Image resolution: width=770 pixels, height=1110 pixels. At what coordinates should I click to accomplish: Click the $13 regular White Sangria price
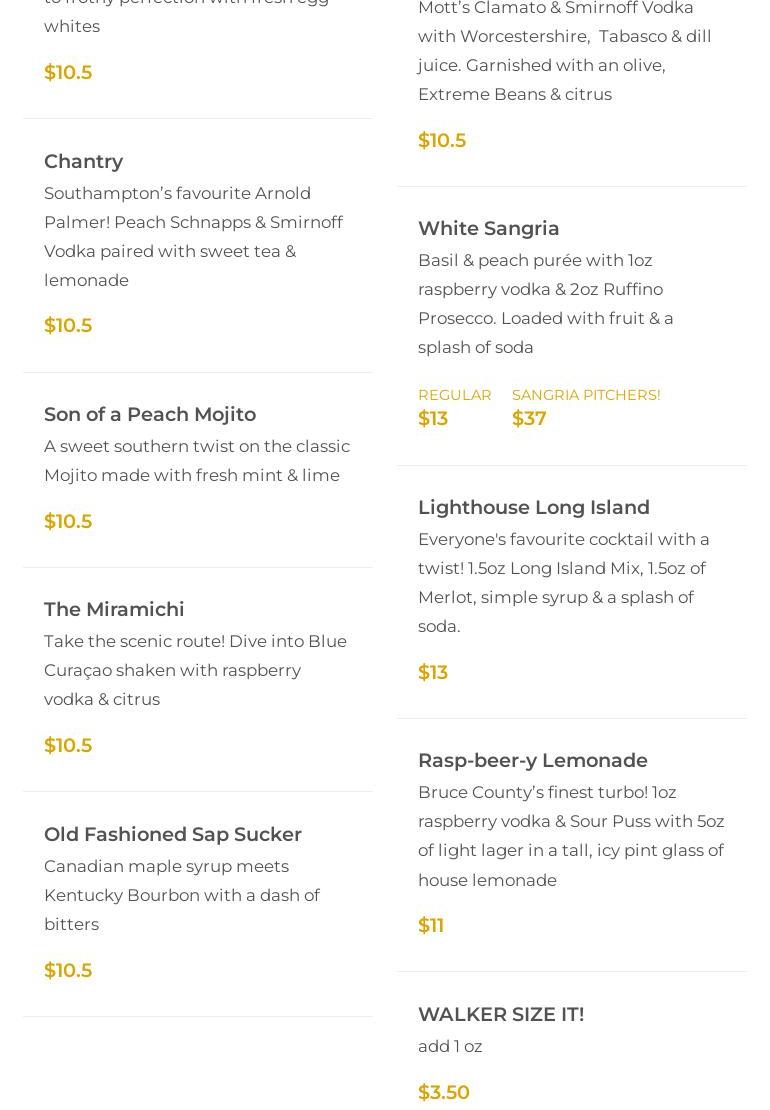point(432,418)
